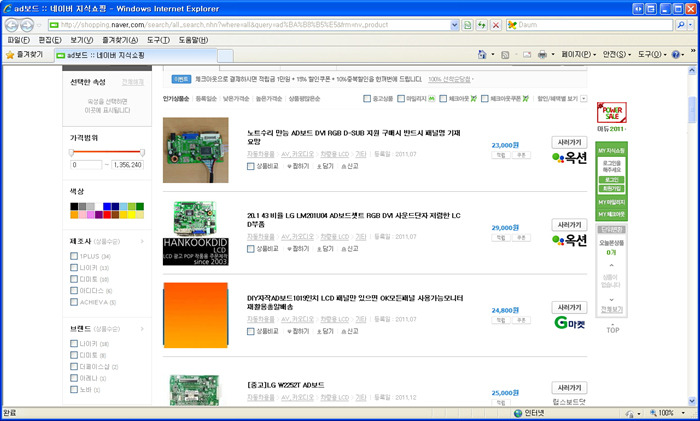Click the Help question mark icon

tap(675, 54)
